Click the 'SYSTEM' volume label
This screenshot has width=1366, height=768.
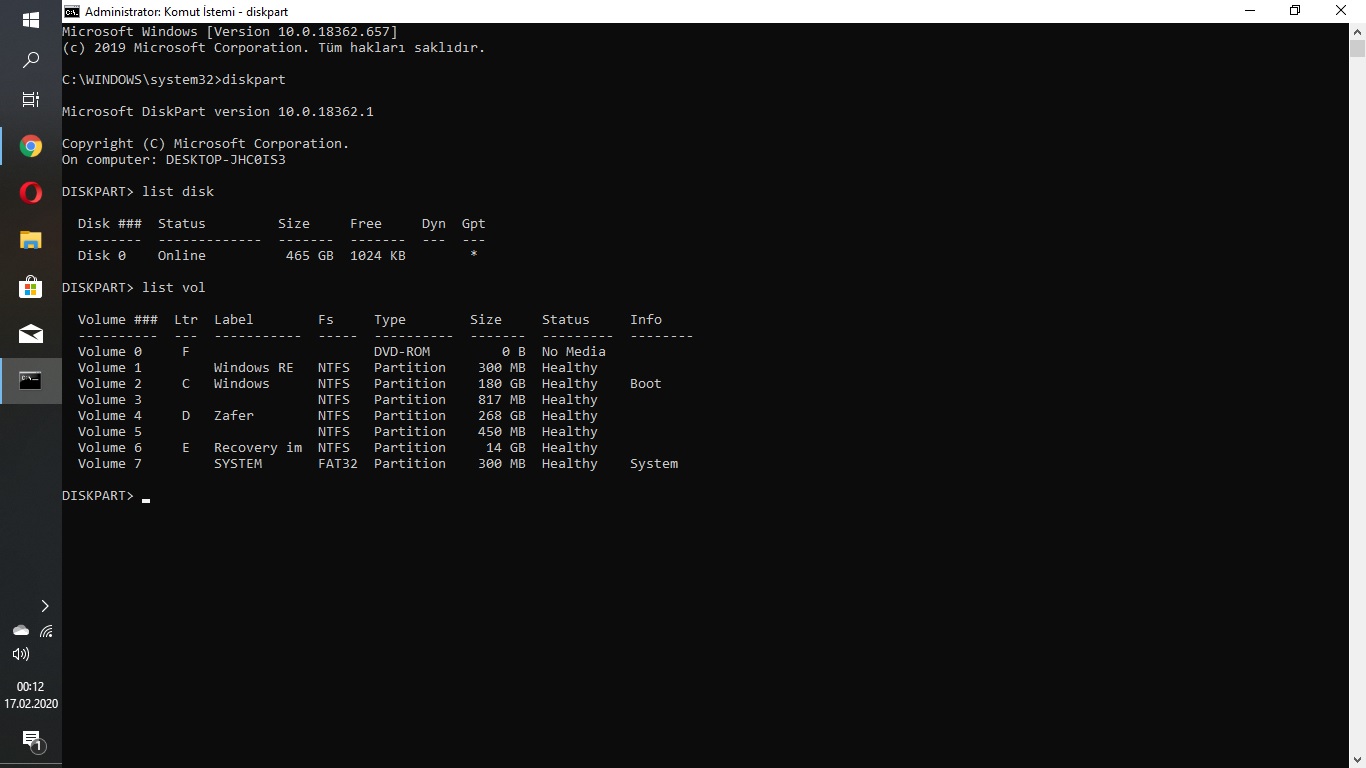(238, 463)
